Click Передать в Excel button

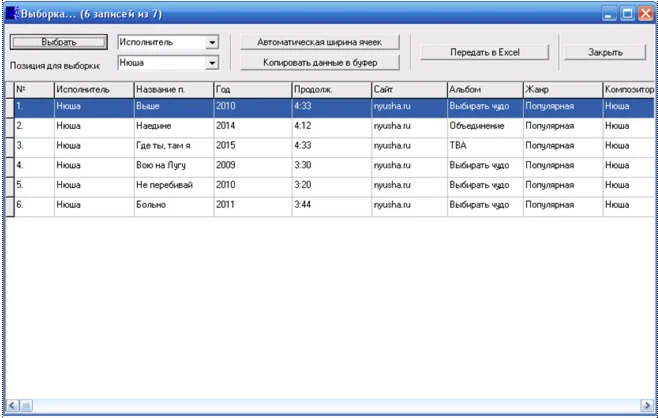485,52
